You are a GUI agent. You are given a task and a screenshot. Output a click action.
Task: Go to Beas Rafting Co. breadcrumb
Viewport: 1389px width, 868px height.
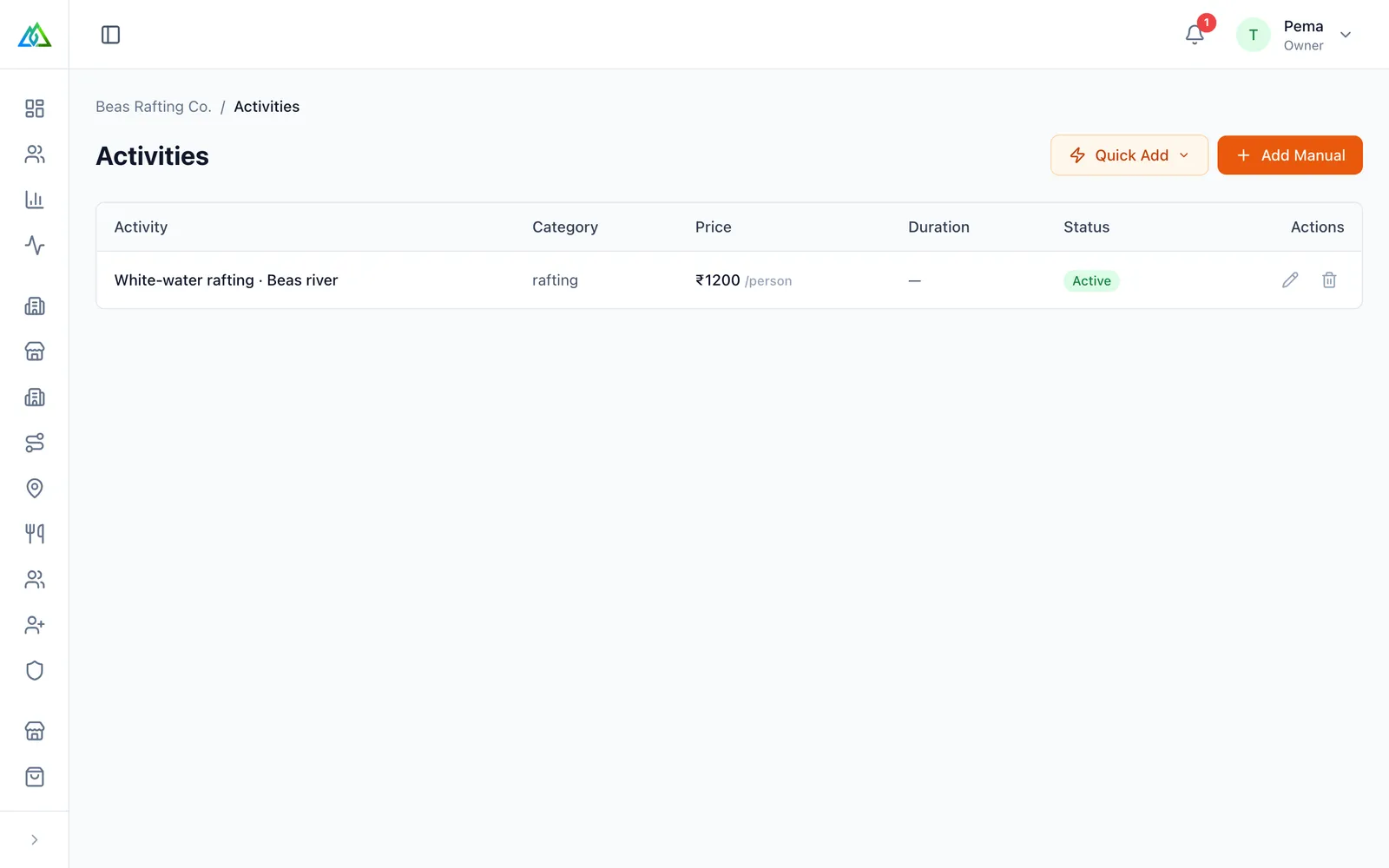(x=154, y=107)
